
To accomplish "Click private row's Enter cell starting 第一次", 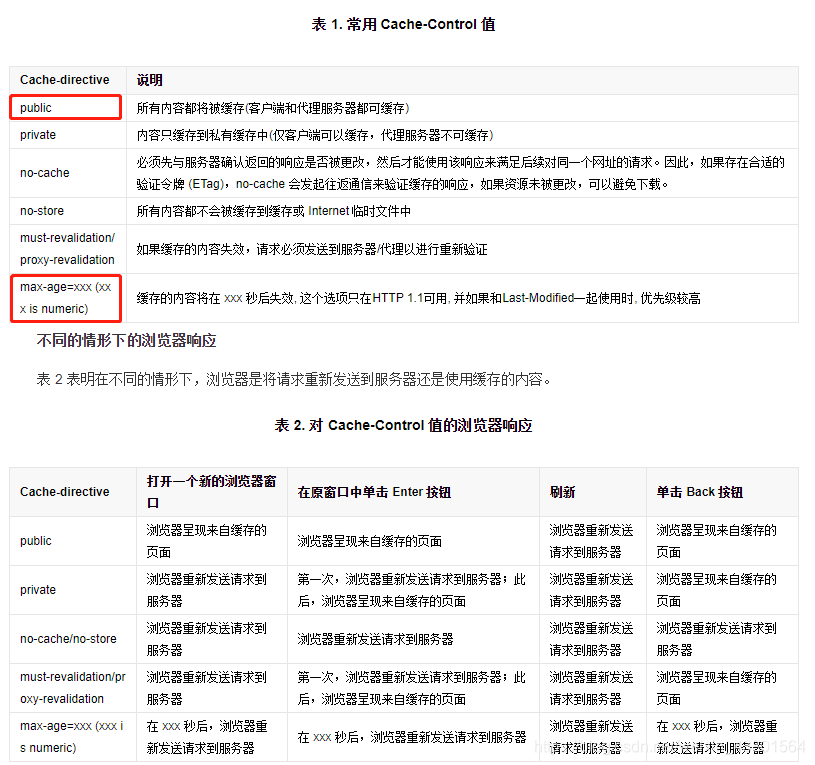I will point(412,590).
